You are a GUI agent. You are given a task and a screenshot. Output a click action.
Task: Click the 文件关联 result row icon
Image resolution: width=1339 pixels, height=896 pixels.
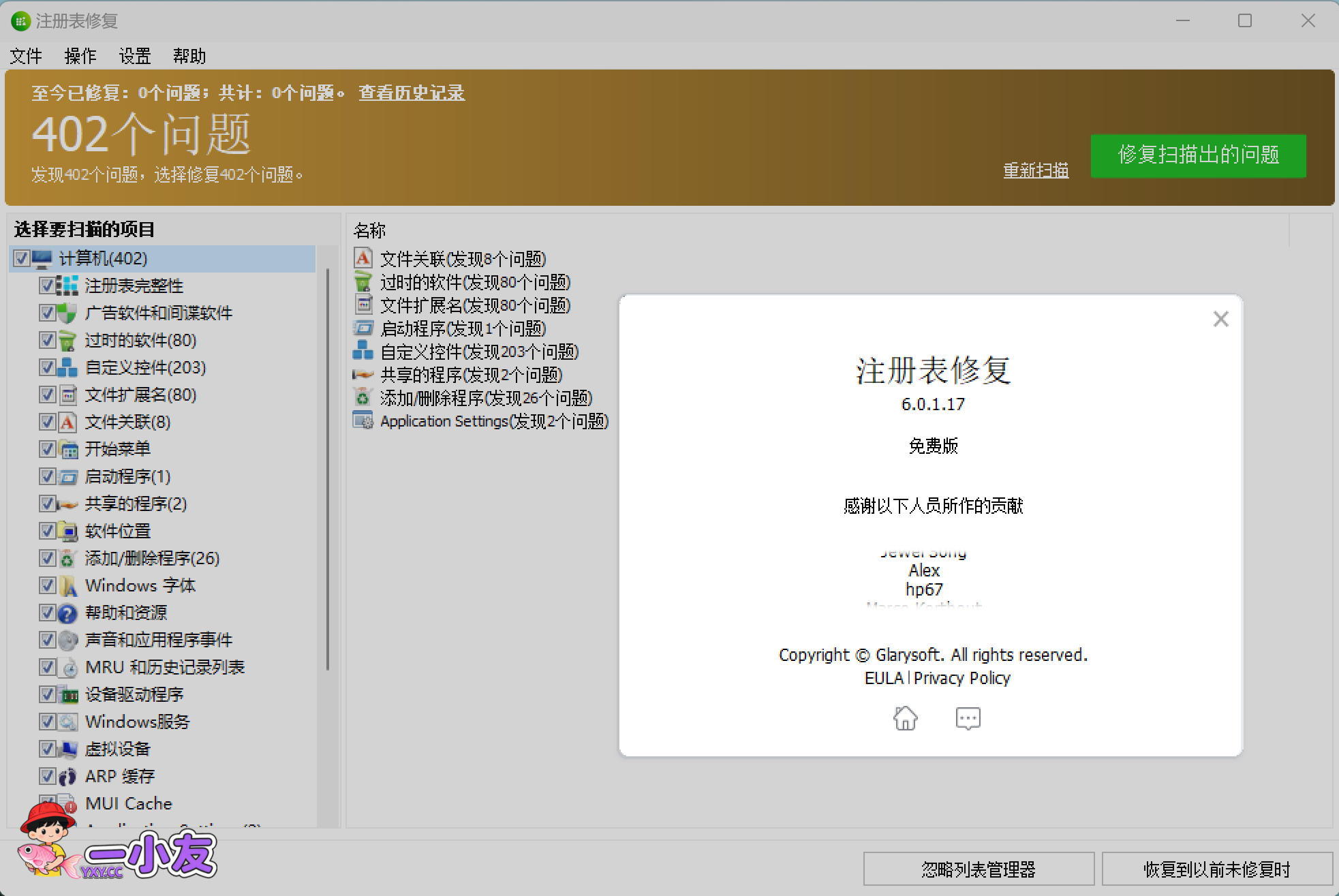(363, 258)
